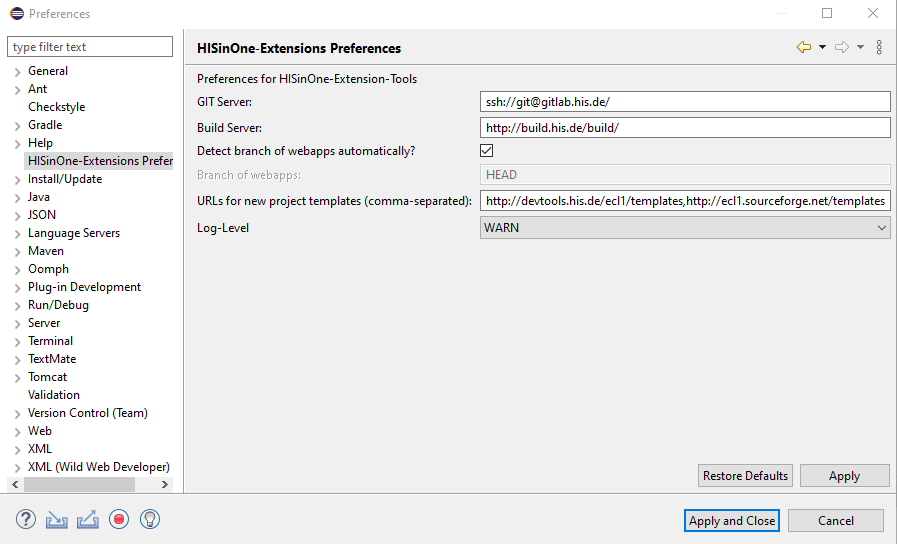This screenshot has height=544, width=897.
Task: Expand the Java tree node
Action: (18, 198)
